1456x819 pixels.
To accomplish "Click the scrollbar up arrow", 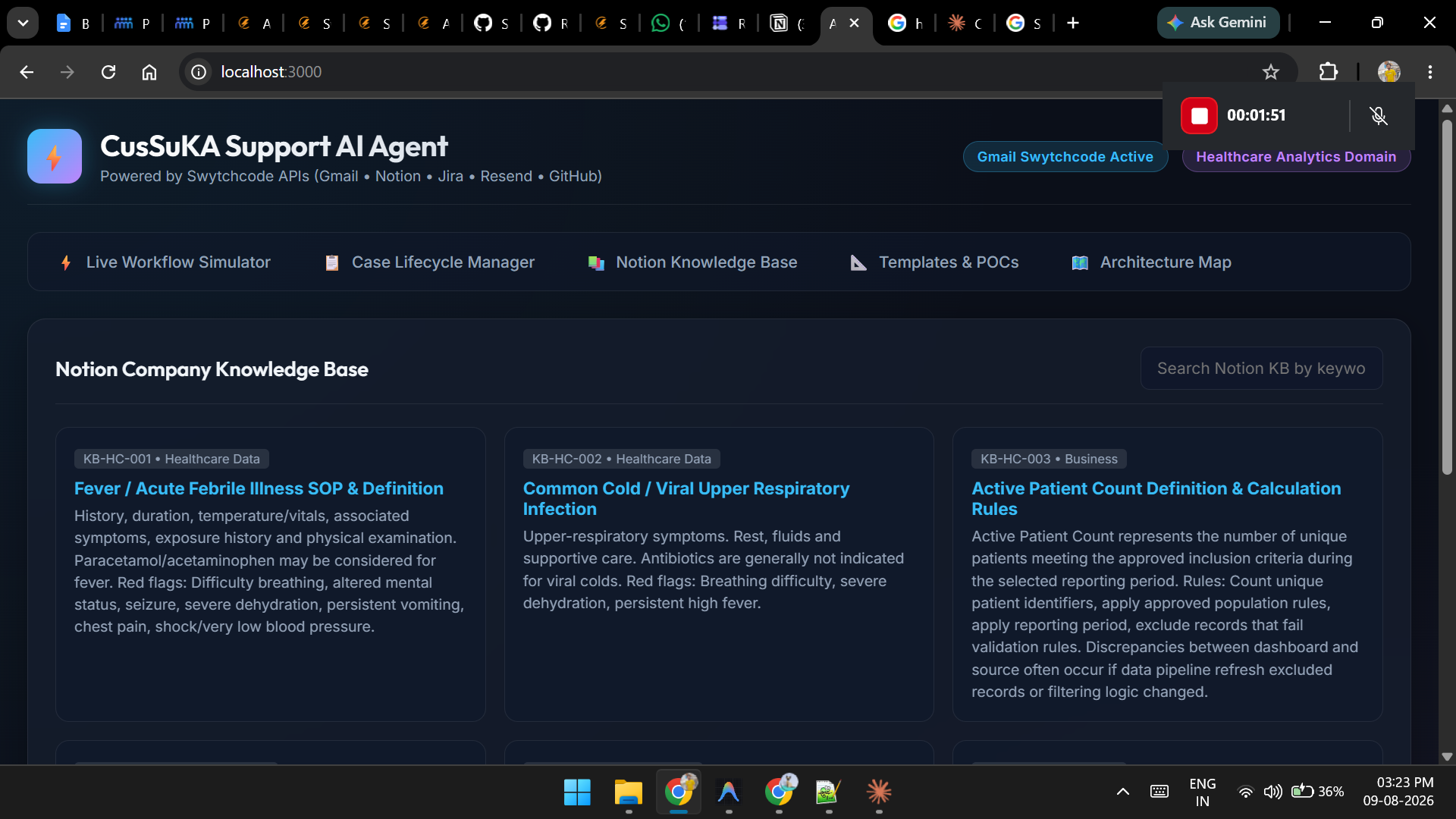I will tap(1447, 108).
